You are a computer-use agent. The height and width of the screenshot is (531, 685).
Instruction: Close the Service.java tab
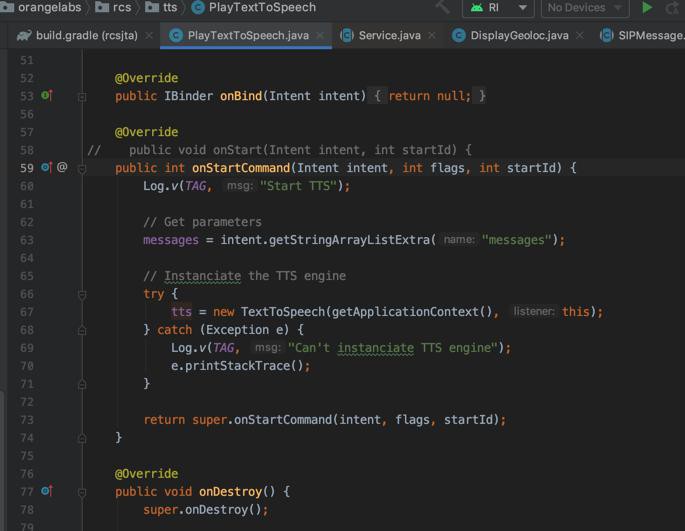pos(432,35)
